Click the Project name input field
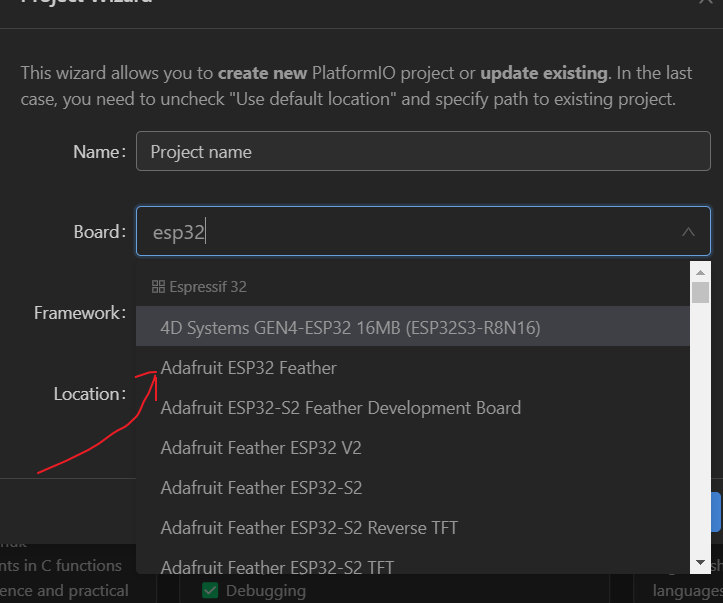Screen dimensions: 723x603 [x=422, y=152]
